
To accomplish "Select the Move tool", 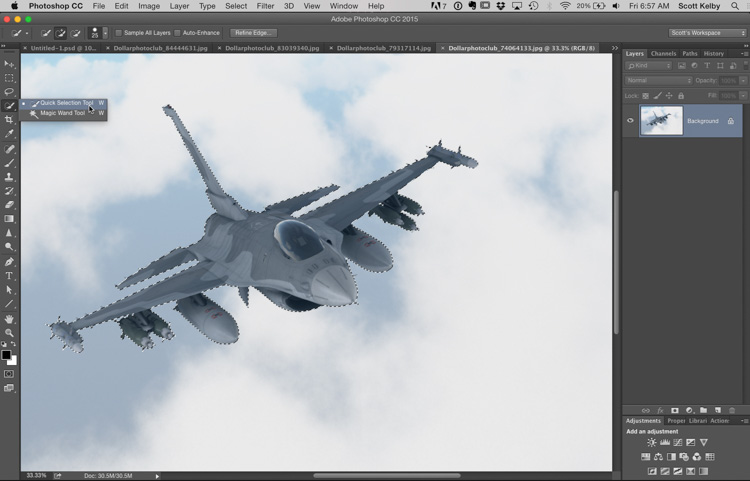I will [10, 64].
